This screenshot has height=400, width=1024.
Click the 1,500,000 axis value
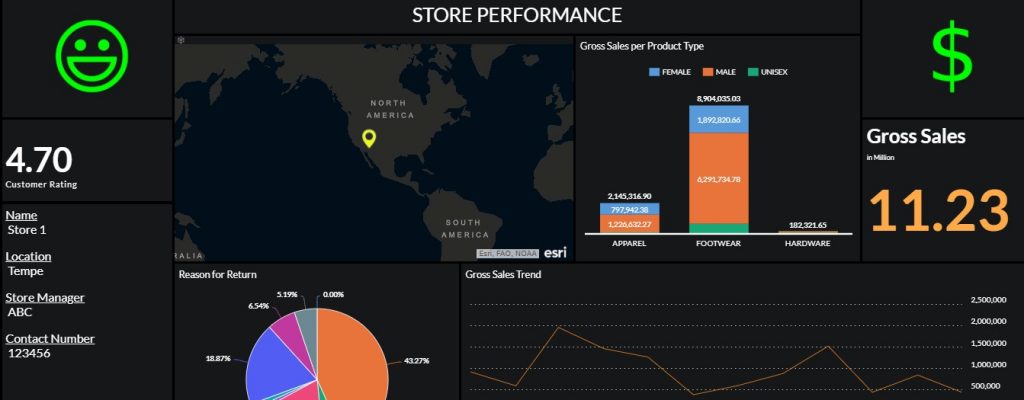(989, 343)
